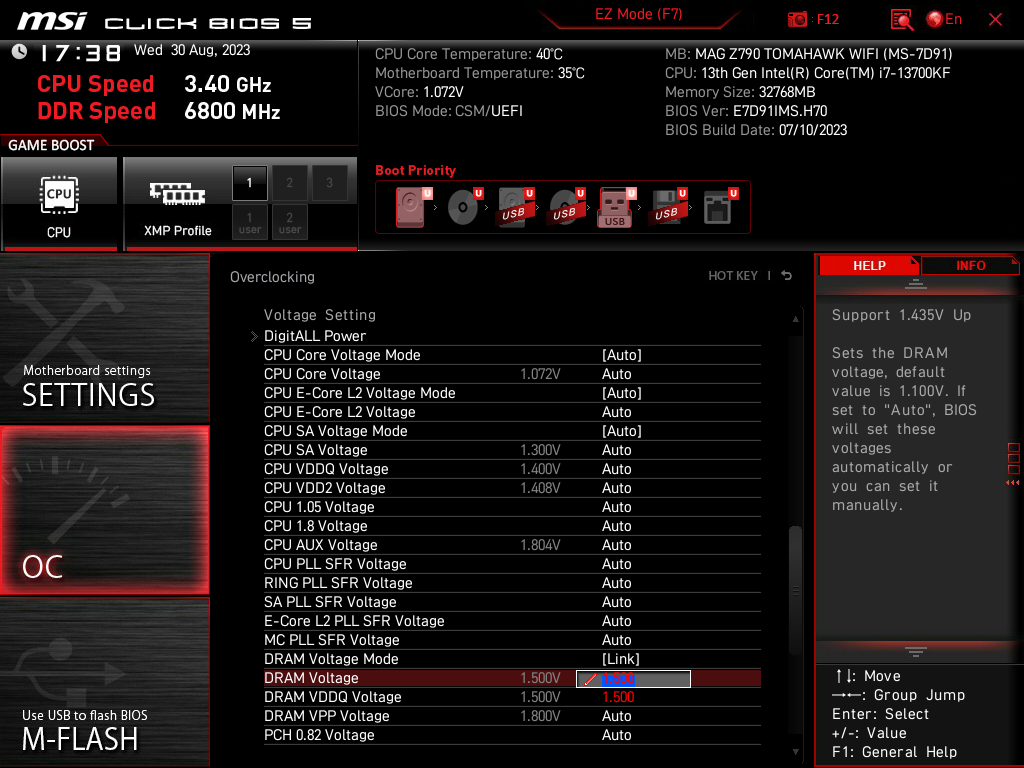
Task: Select the CPU AUX Voltage row
Action: 512,544
